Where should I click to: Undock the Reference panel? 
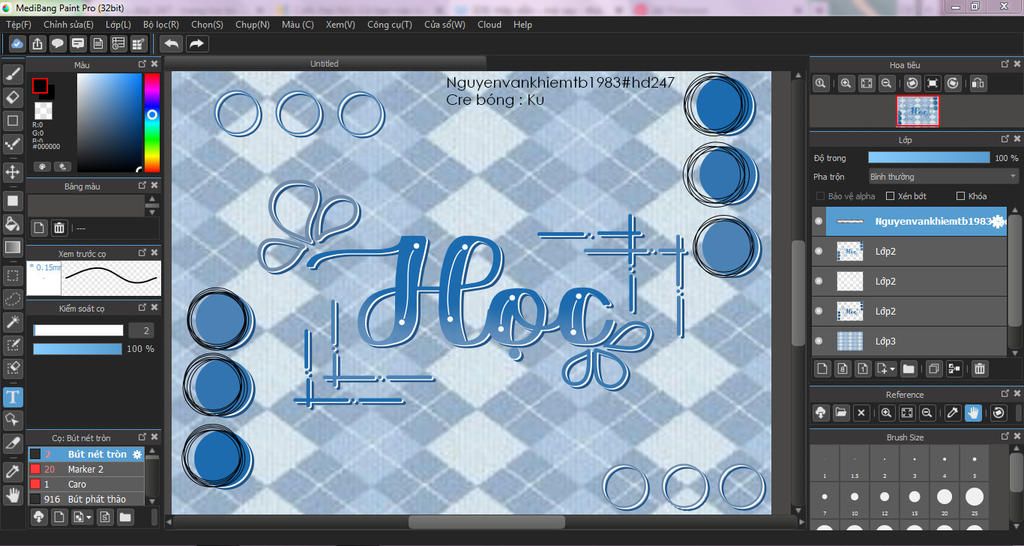[1006, 393]
